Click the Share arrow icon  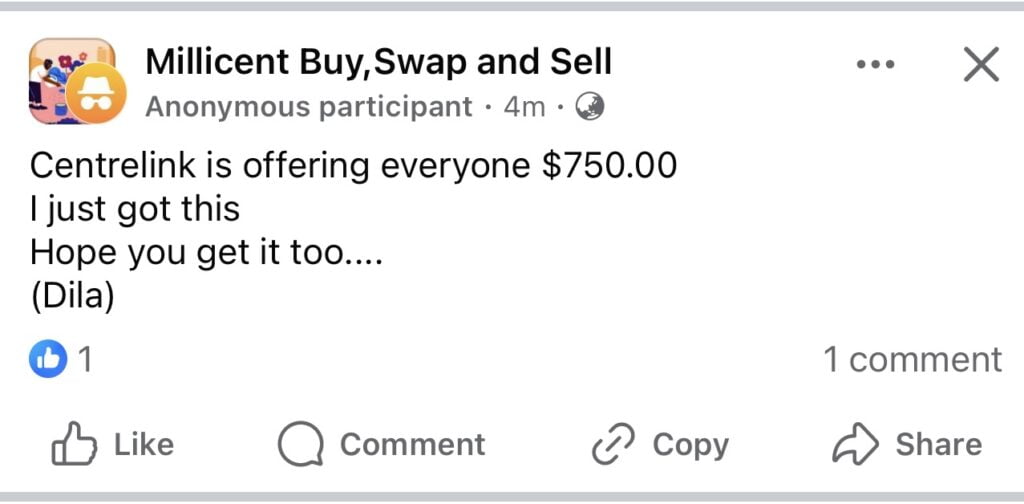(856, 443)
